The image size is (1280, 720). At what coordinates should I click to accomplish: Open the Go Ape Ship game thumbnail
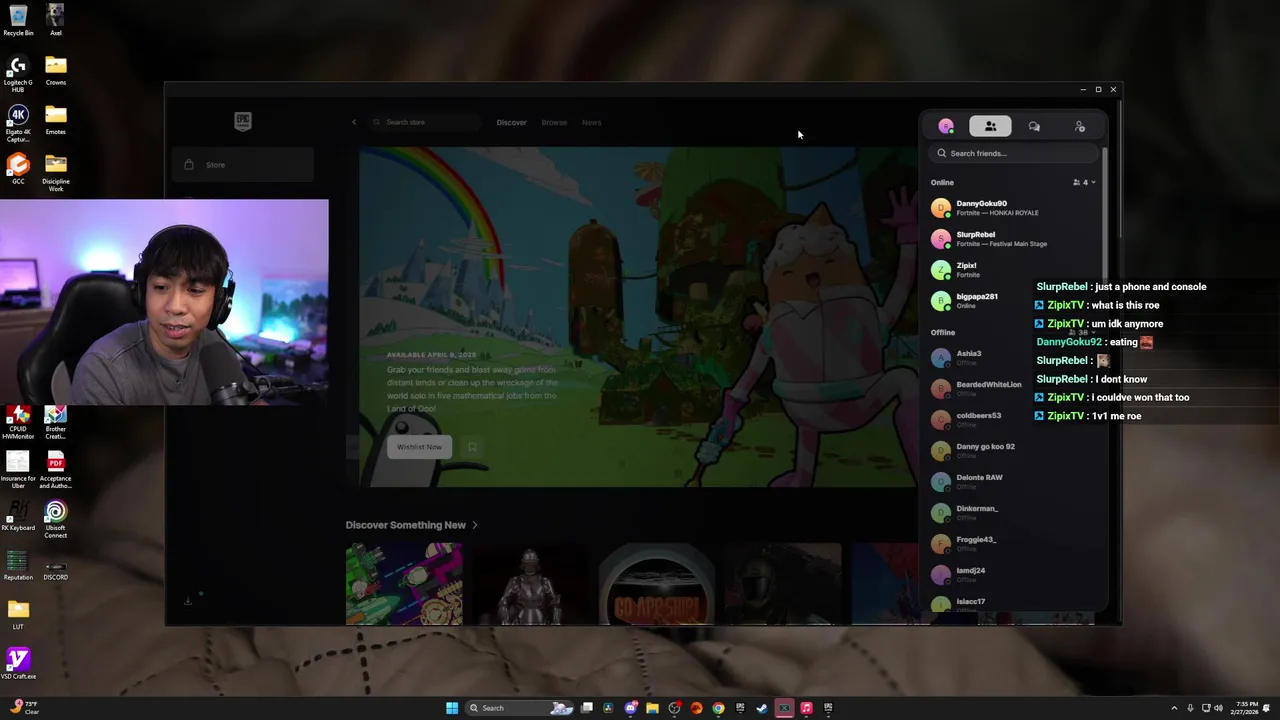point(656,584)
